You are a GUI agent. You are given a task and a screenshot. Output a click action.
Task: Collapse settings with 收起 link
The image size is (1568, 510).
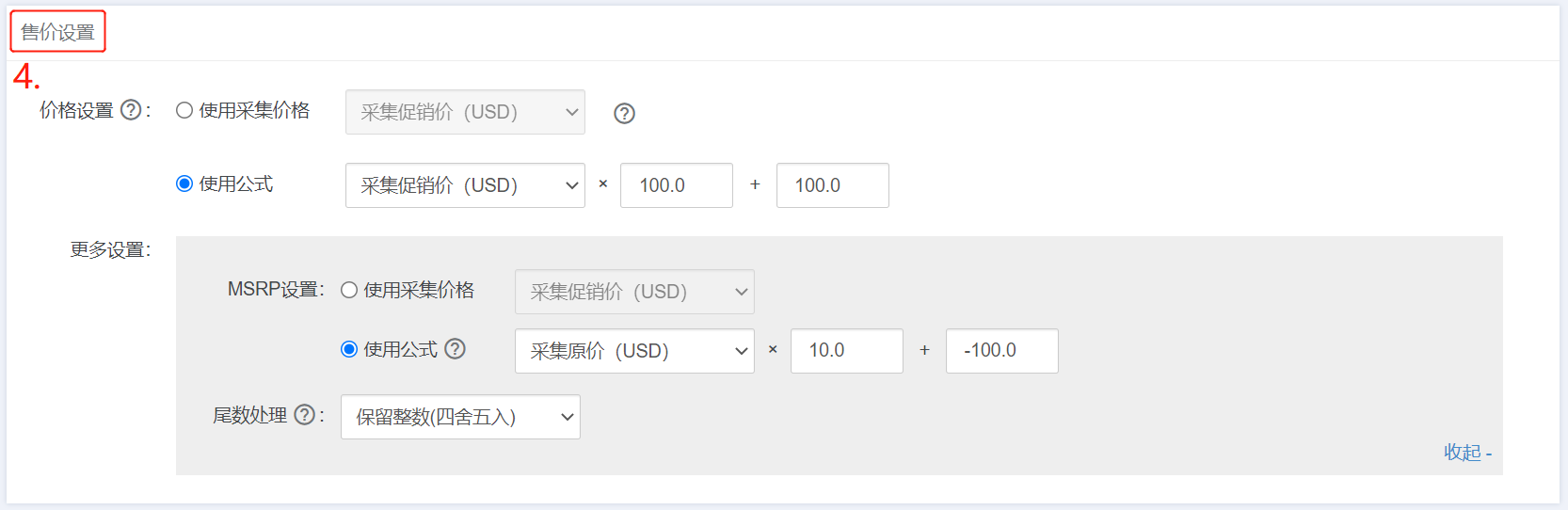coord(1467,453)
